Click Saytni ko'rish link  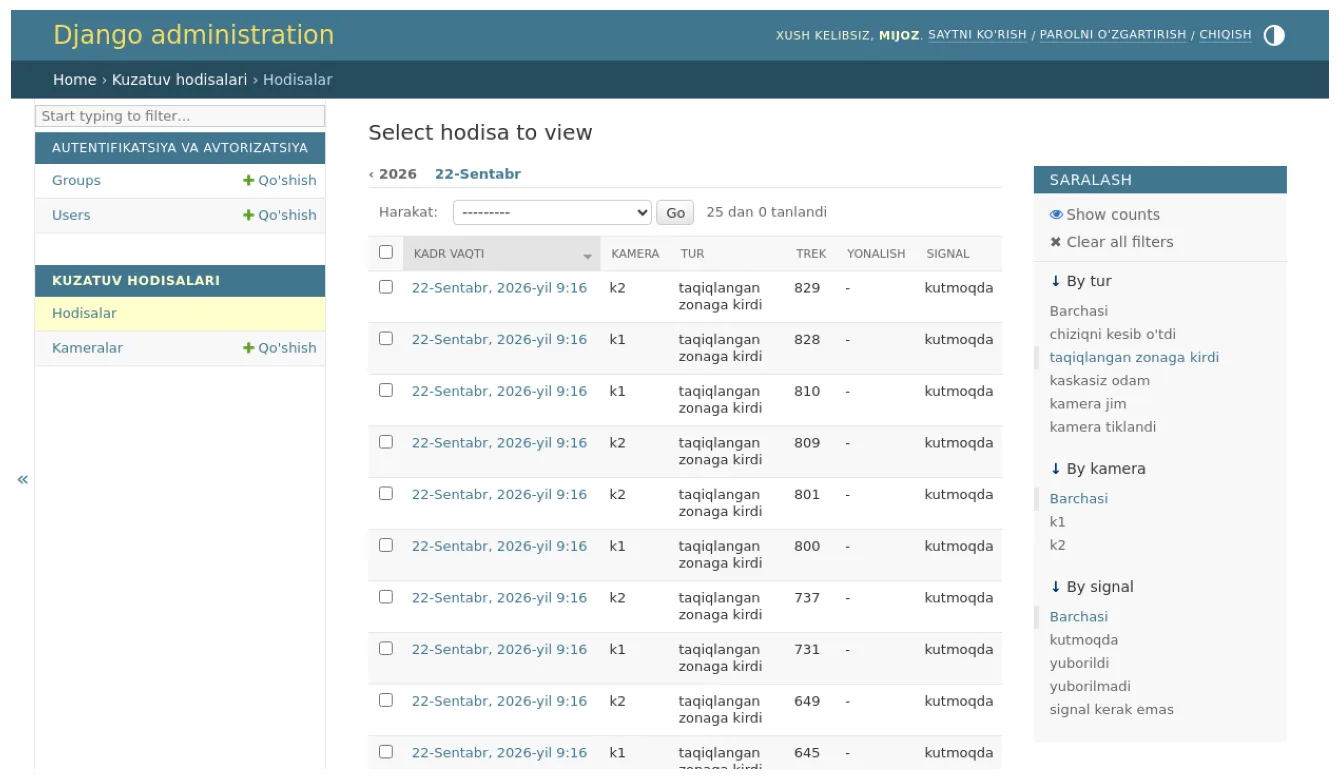click(x=977, y=35)
